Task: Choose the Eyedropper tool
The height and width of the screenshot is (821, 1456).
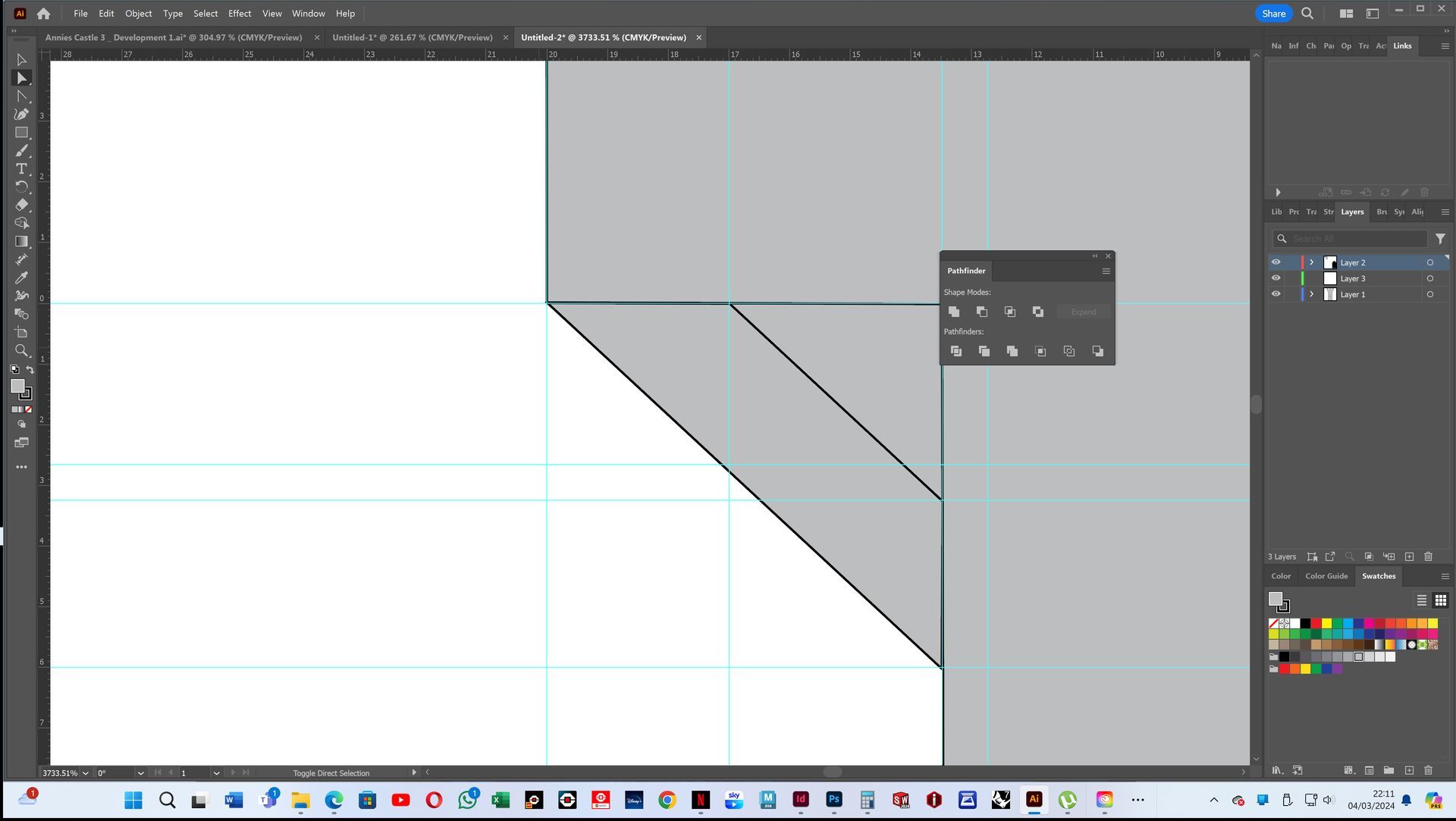Action: pyautogui.click(x=21, y=277)
